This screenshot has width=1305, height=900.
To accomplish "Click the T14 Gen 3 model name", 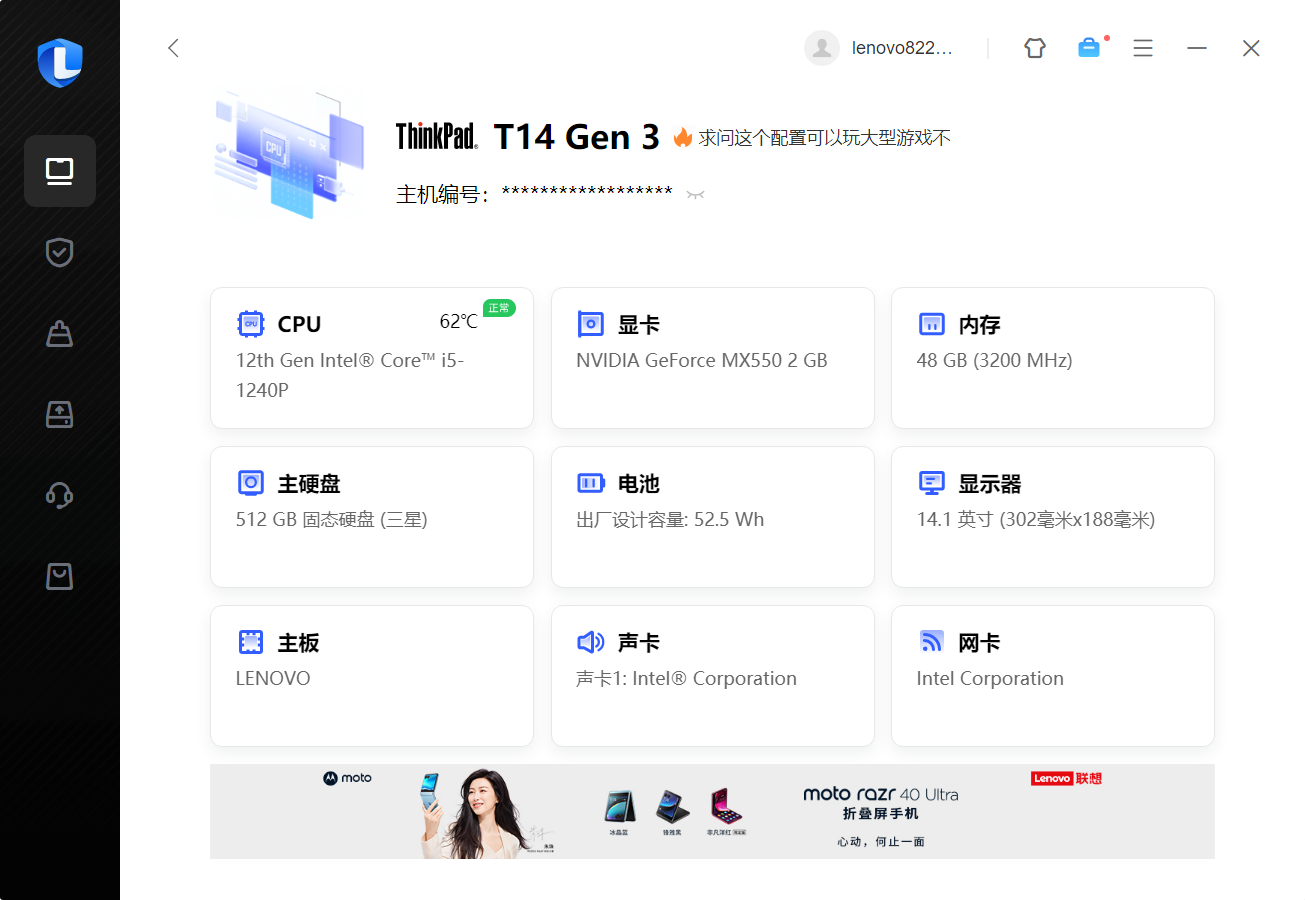I will [x=577, y=137].
